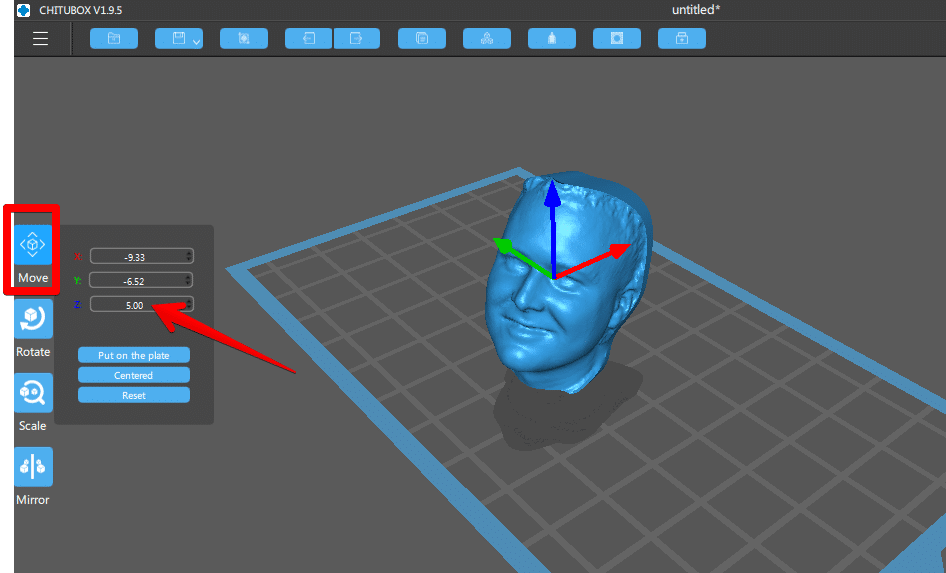The width and height of the screenshot is (946, 573).
Task: Expand the Save button dropdown arrow
Action: [197, 41]
